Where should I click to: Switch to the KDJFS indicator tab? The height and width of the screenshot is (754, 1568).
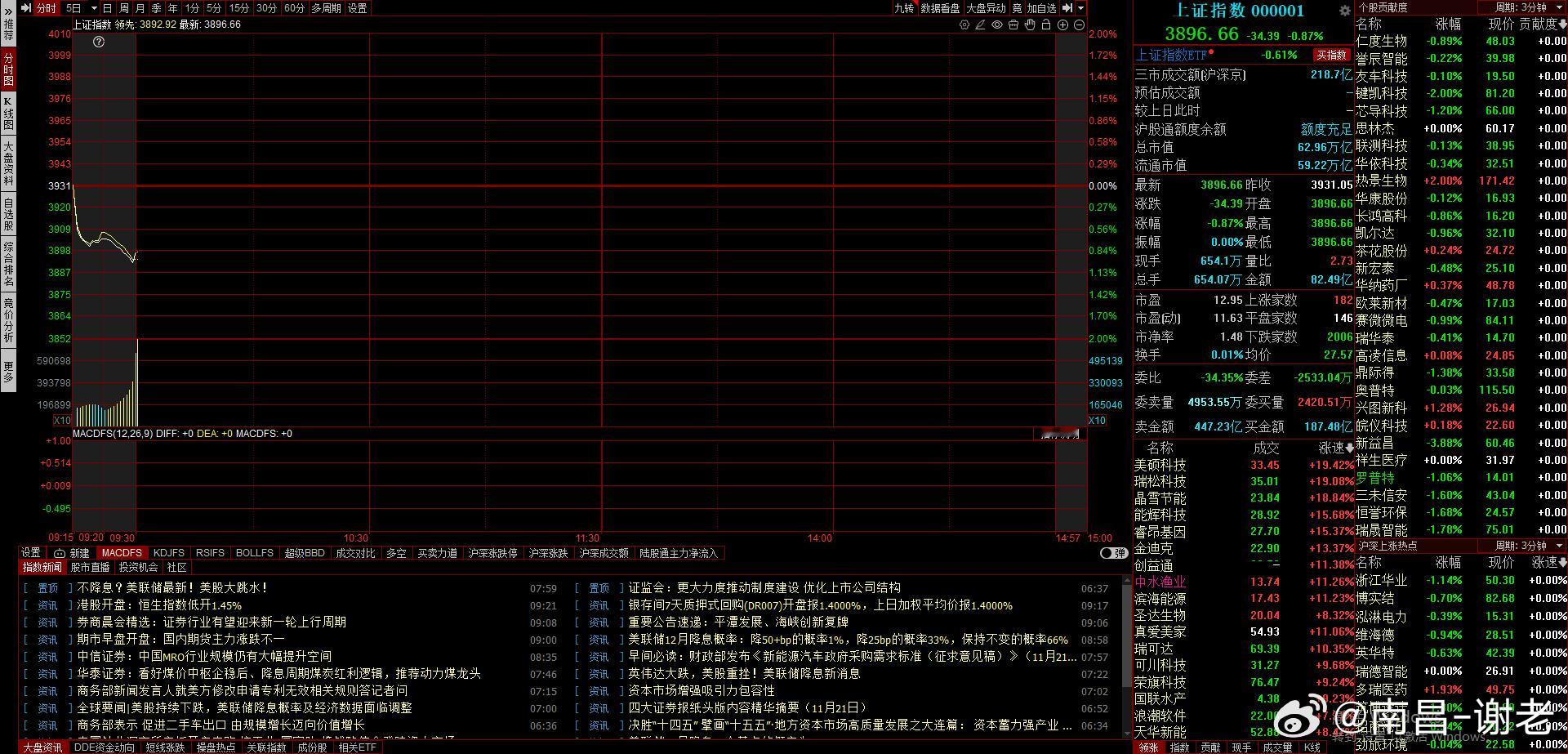click(x=169, y=553)
